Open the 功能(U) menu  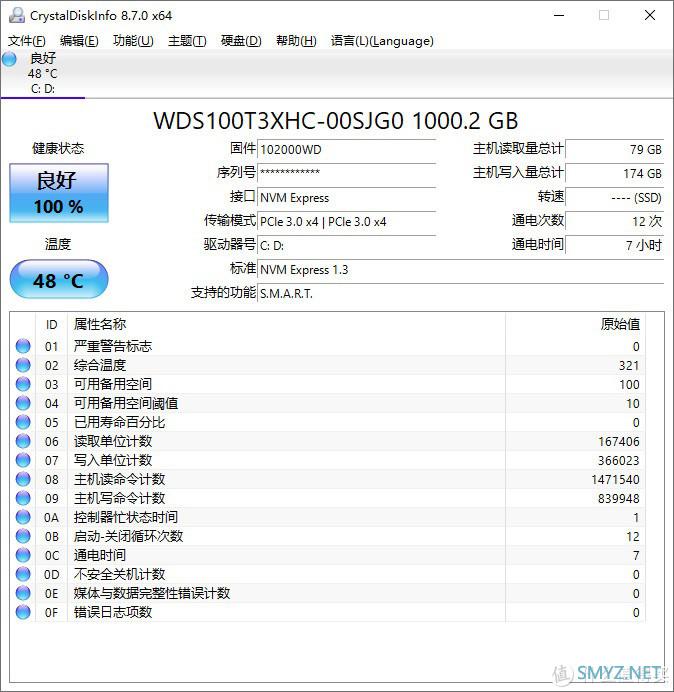tap(133, 41)
